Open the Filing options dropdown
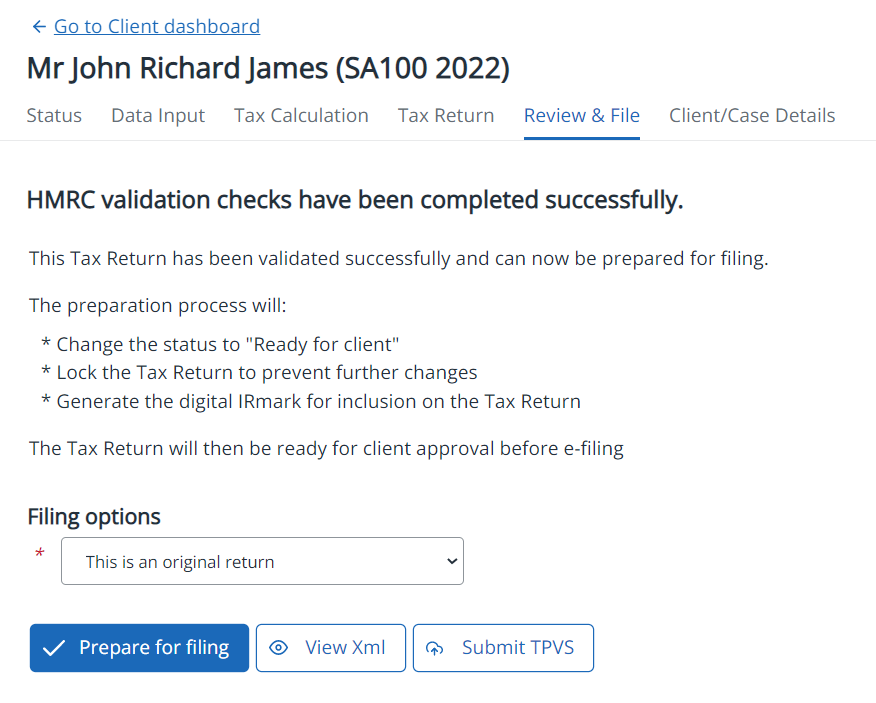The height and width of the screenshot is (703, 876). coord(262,562)
